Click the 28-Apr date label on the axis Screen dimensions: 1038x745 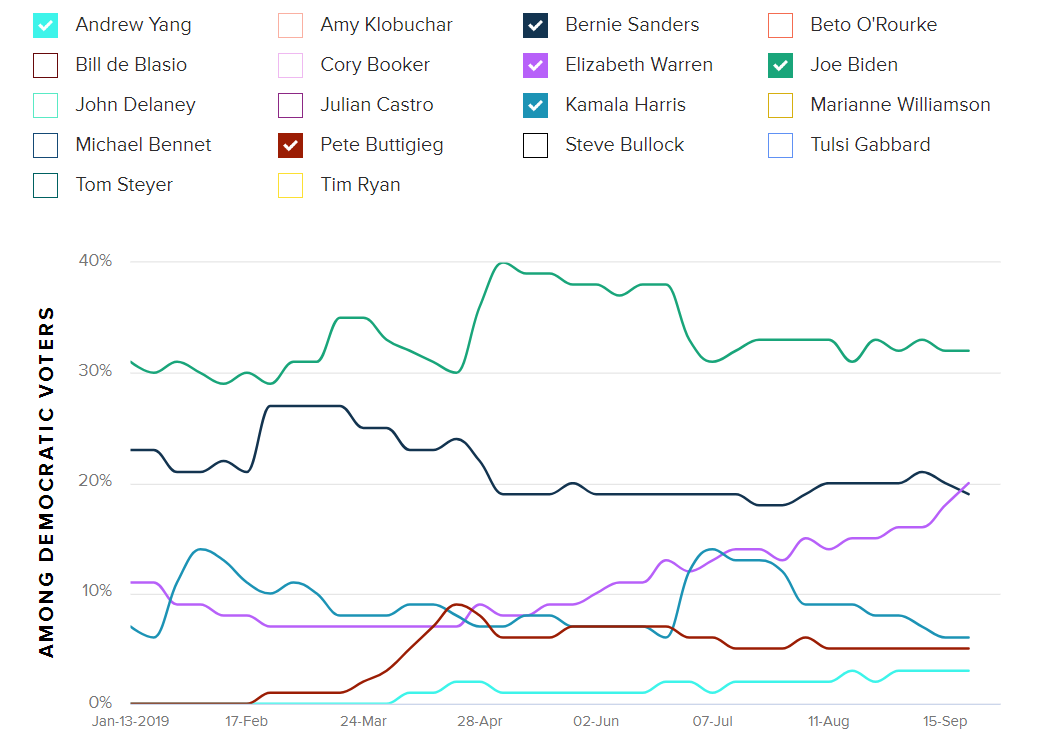click(480, 721)
